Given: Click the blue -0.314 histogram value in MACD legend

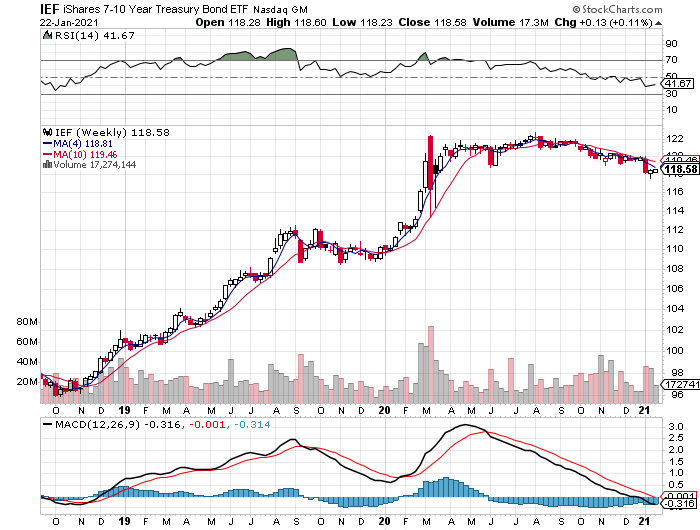Looking at the screenshot, I should pos(252,425).
